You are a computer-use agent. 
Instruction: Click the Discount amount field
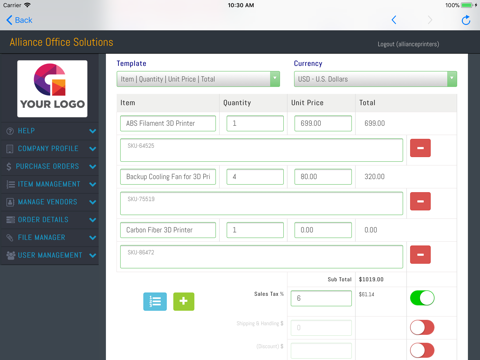click(321, 351)
